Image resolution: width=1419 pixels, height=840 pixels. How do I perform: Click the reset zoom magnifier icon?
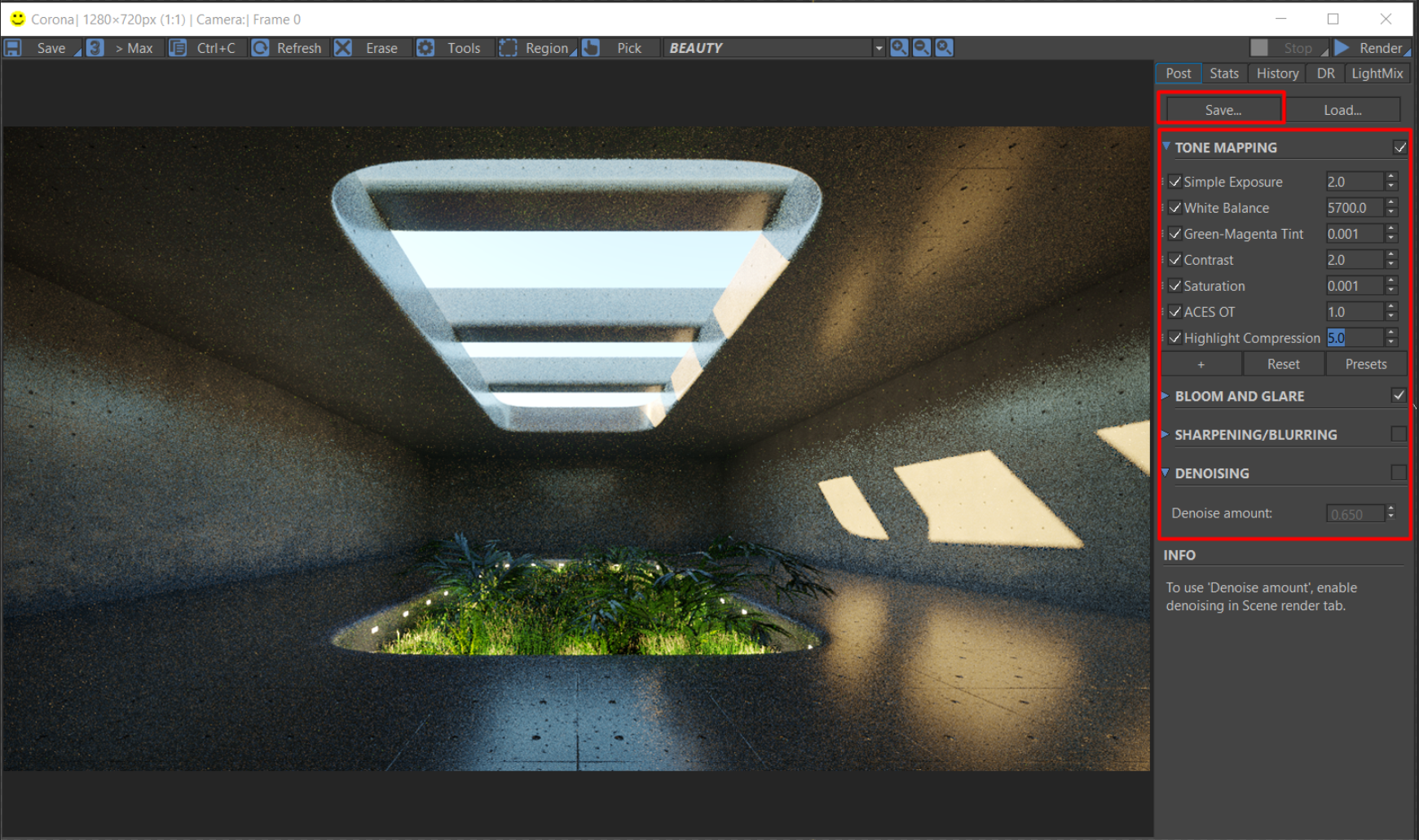[944, 47]
